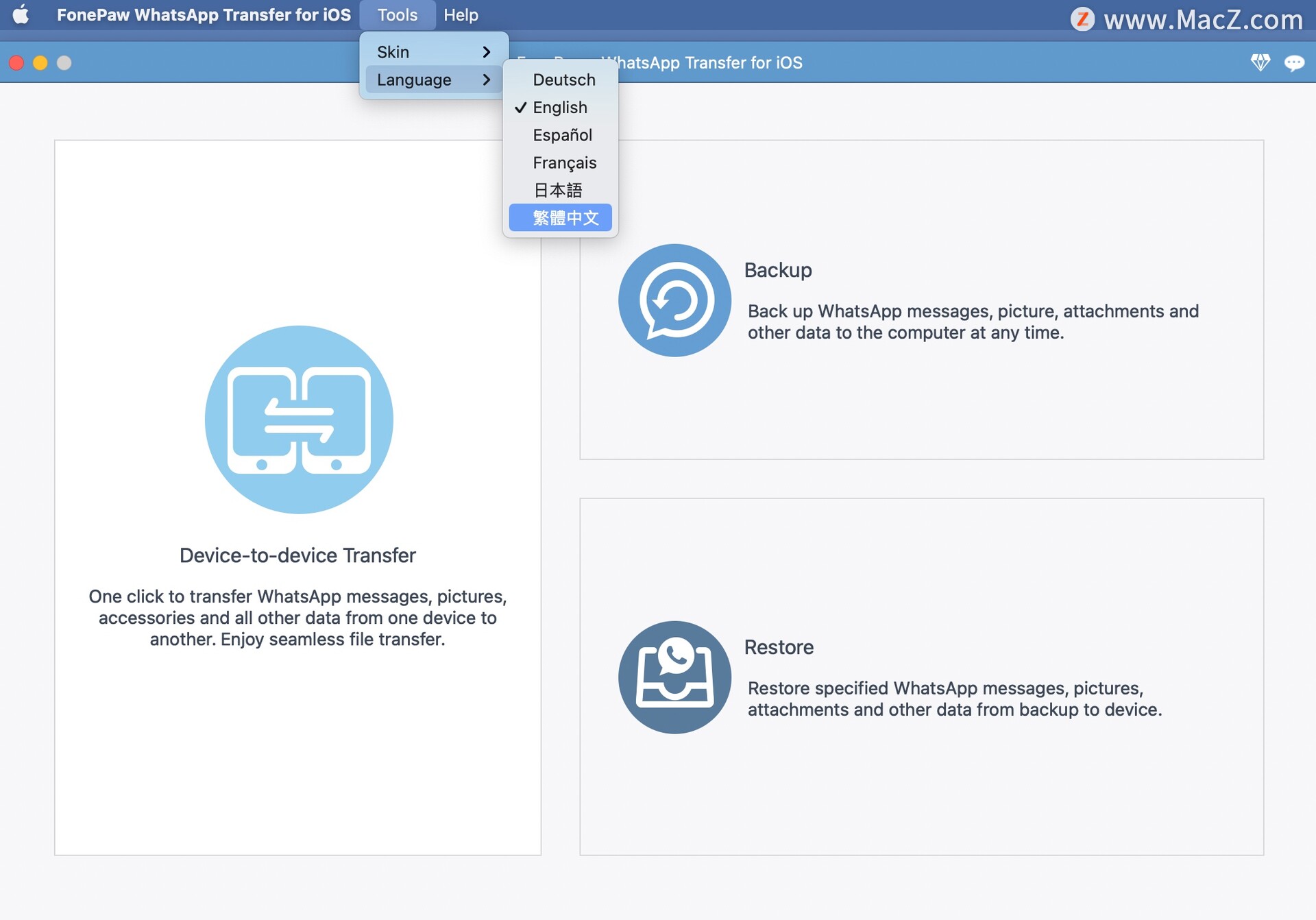Open the feedback chat bubble icon

point(1294,63)
